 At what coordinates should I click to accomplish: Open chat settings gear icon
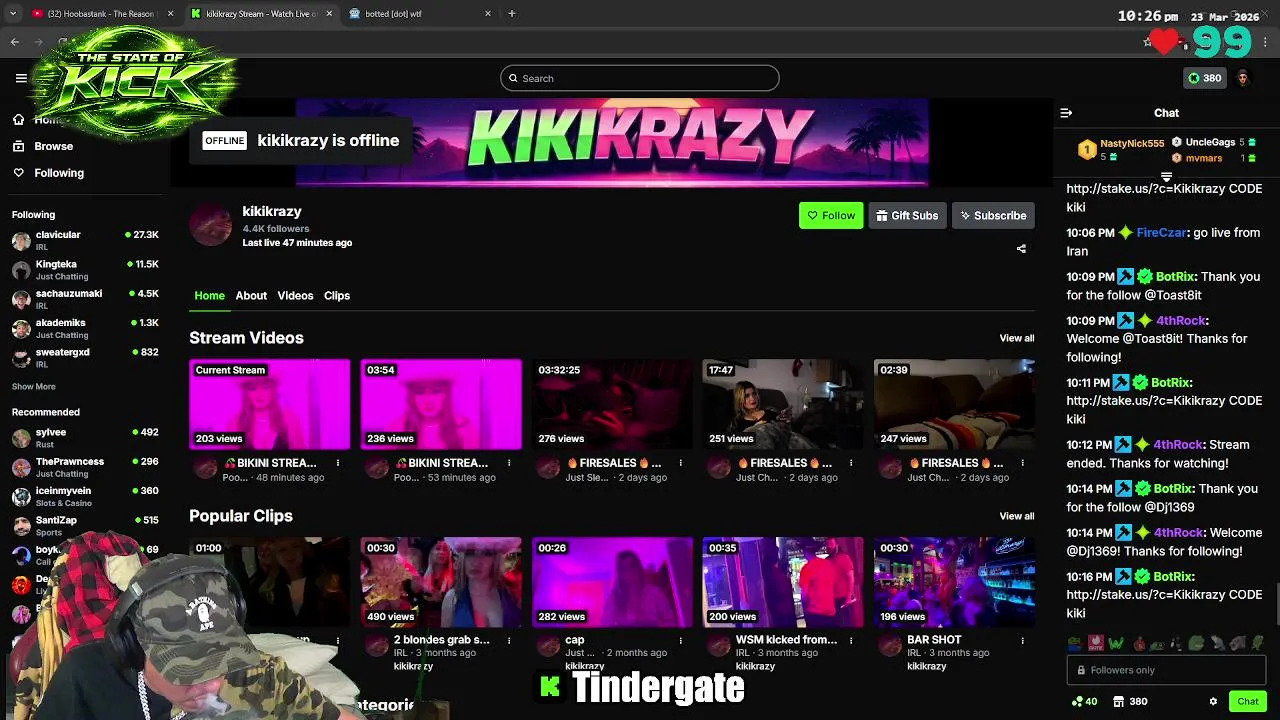coord(1213,701)
